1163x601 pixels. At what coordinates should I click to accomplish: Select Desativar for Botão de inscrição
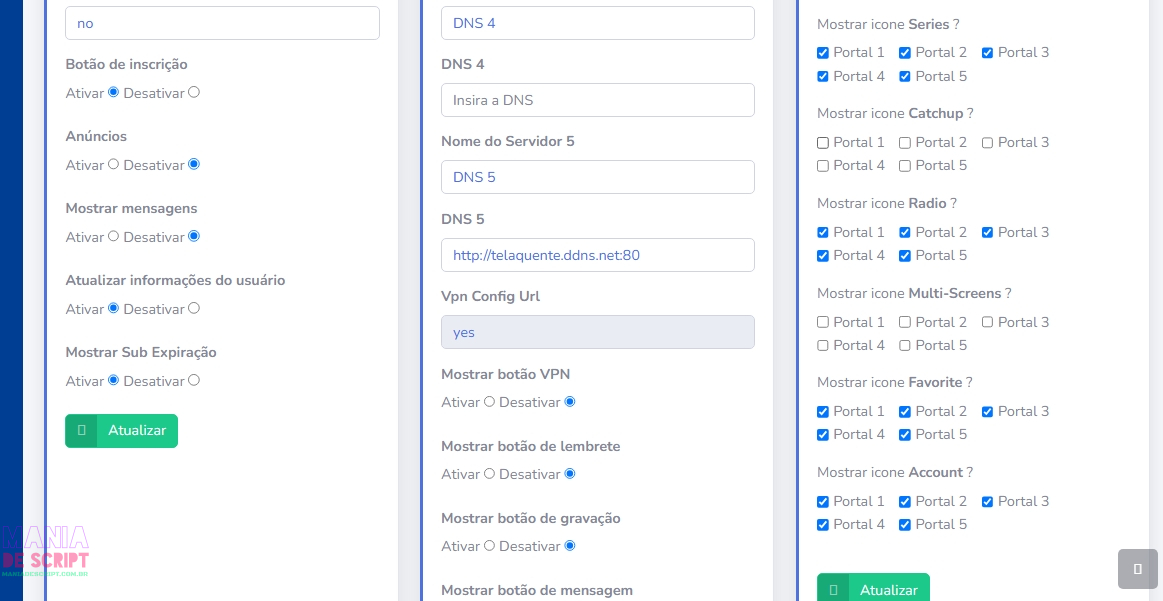(194, 92)
